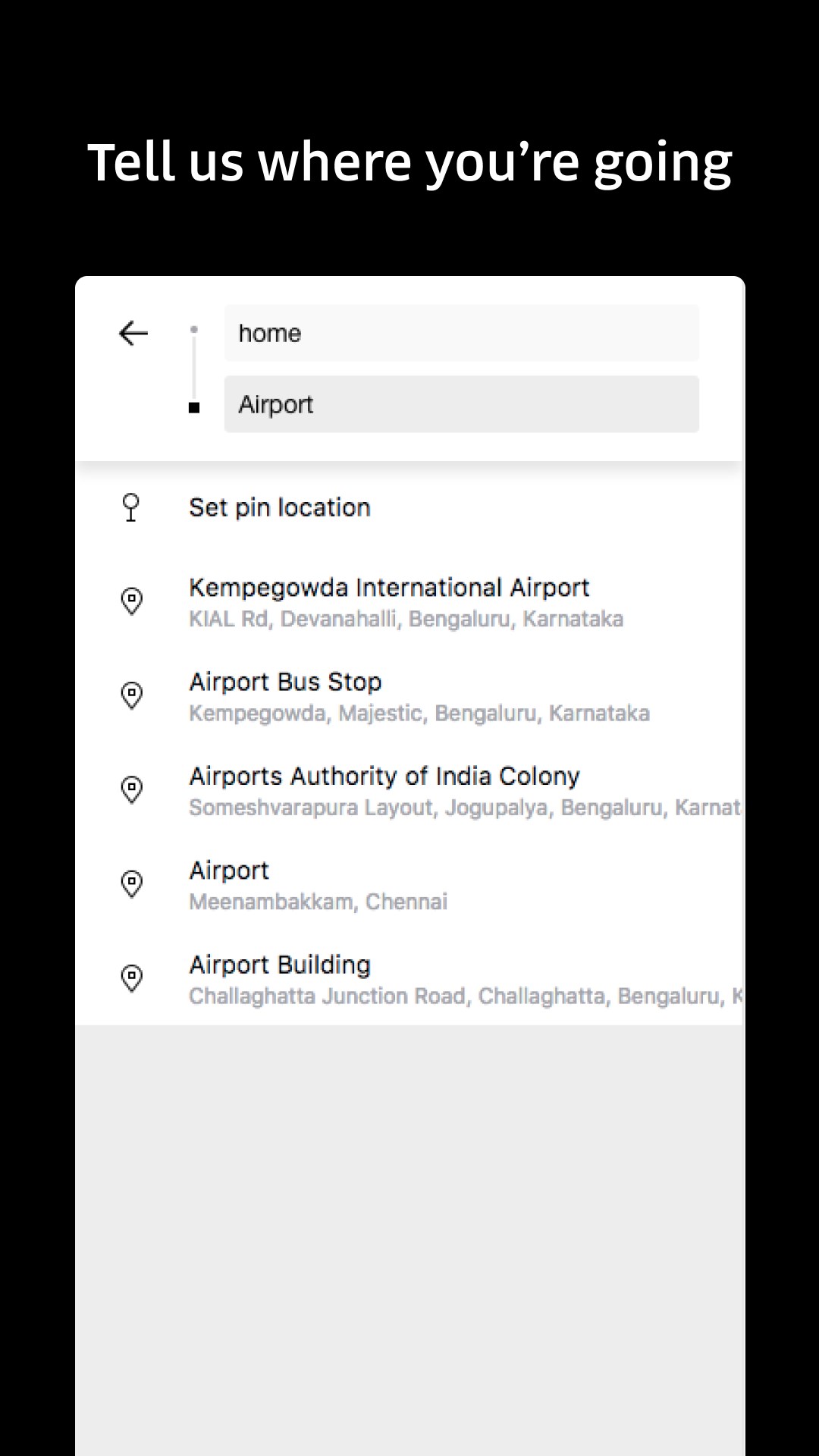Click the empty gray area below results
Screen dimensions: 819x1456
(x=409, y=1236)
